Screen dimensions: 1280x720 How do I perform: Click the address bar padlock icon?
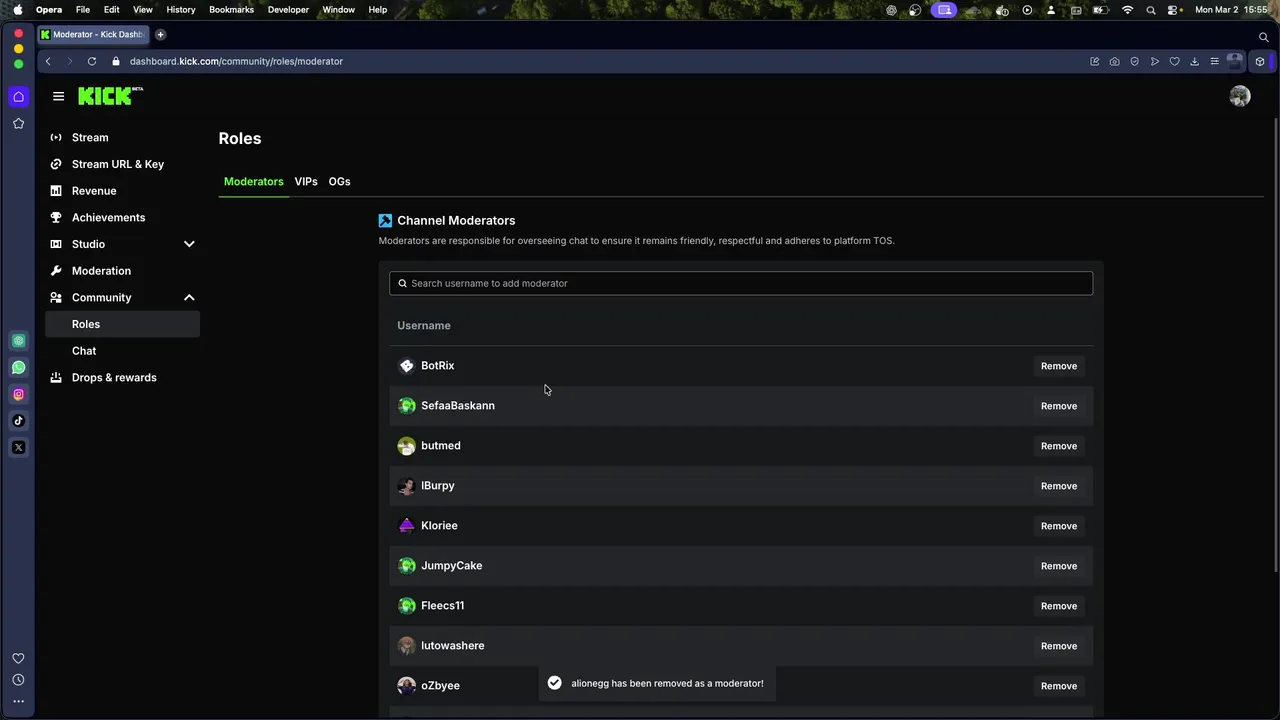(116, 61)
